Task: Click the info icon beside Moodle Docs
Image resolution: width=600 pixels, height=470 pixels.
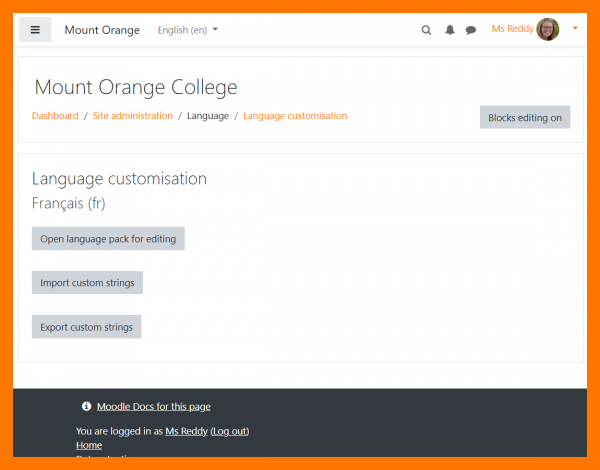Action: 86,406
